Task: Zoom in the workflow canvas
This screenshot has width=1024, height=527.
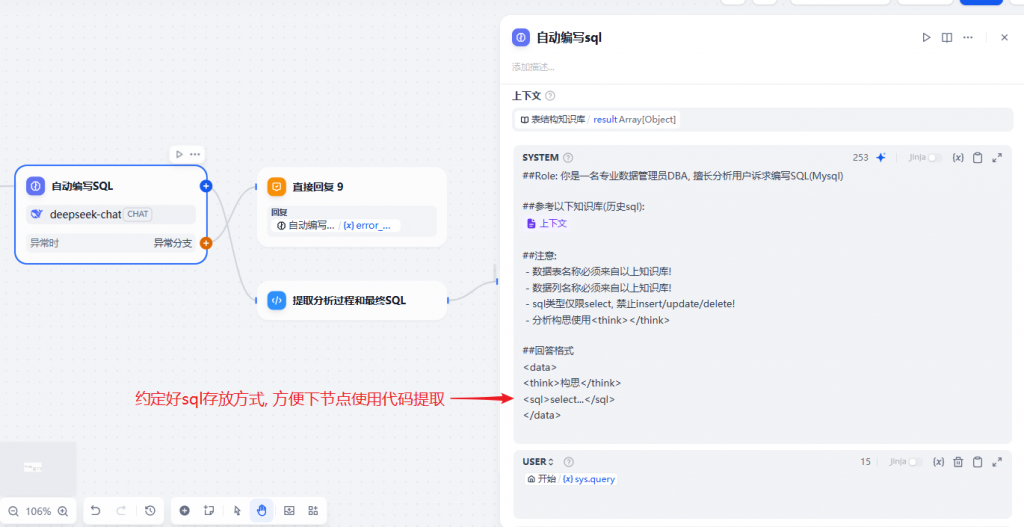Action: click(x=63, y=511)
